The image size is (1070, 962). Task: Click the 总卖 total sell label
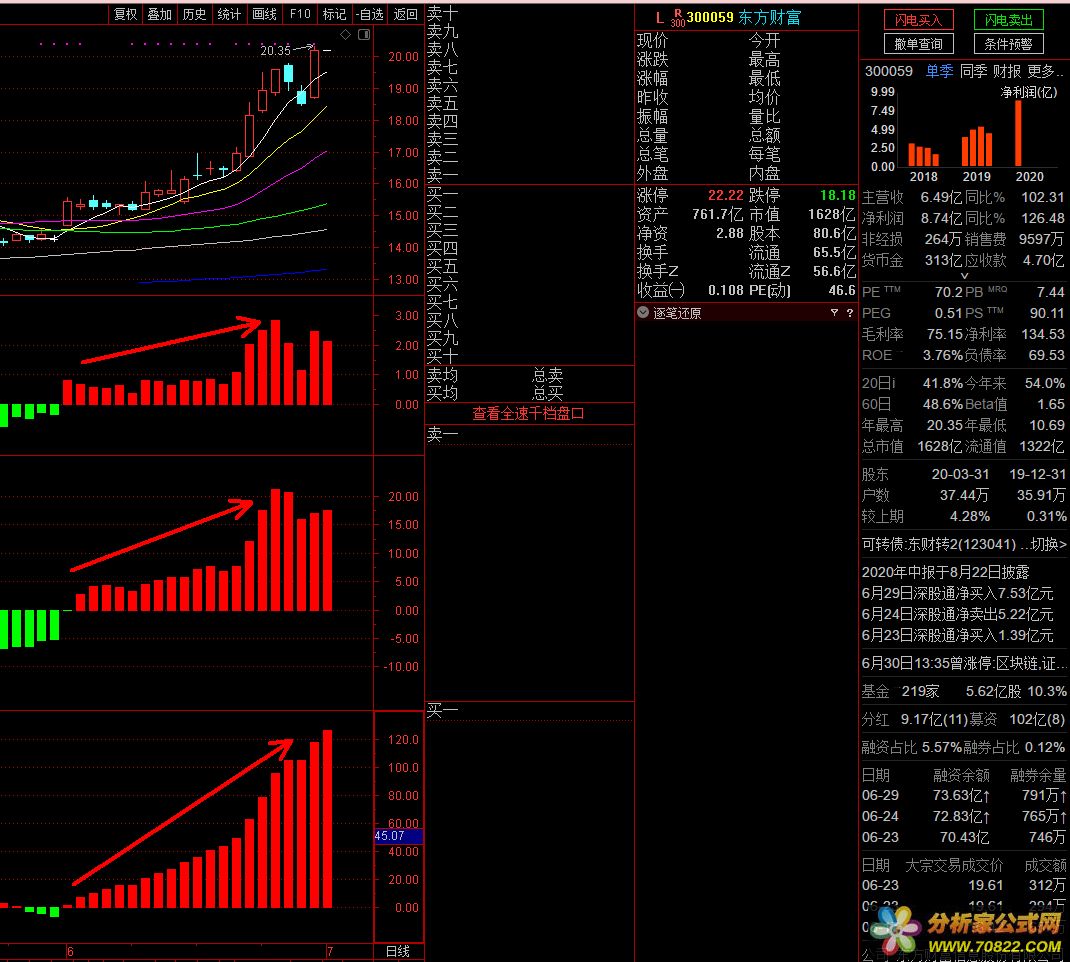click(x=548, y=375)
